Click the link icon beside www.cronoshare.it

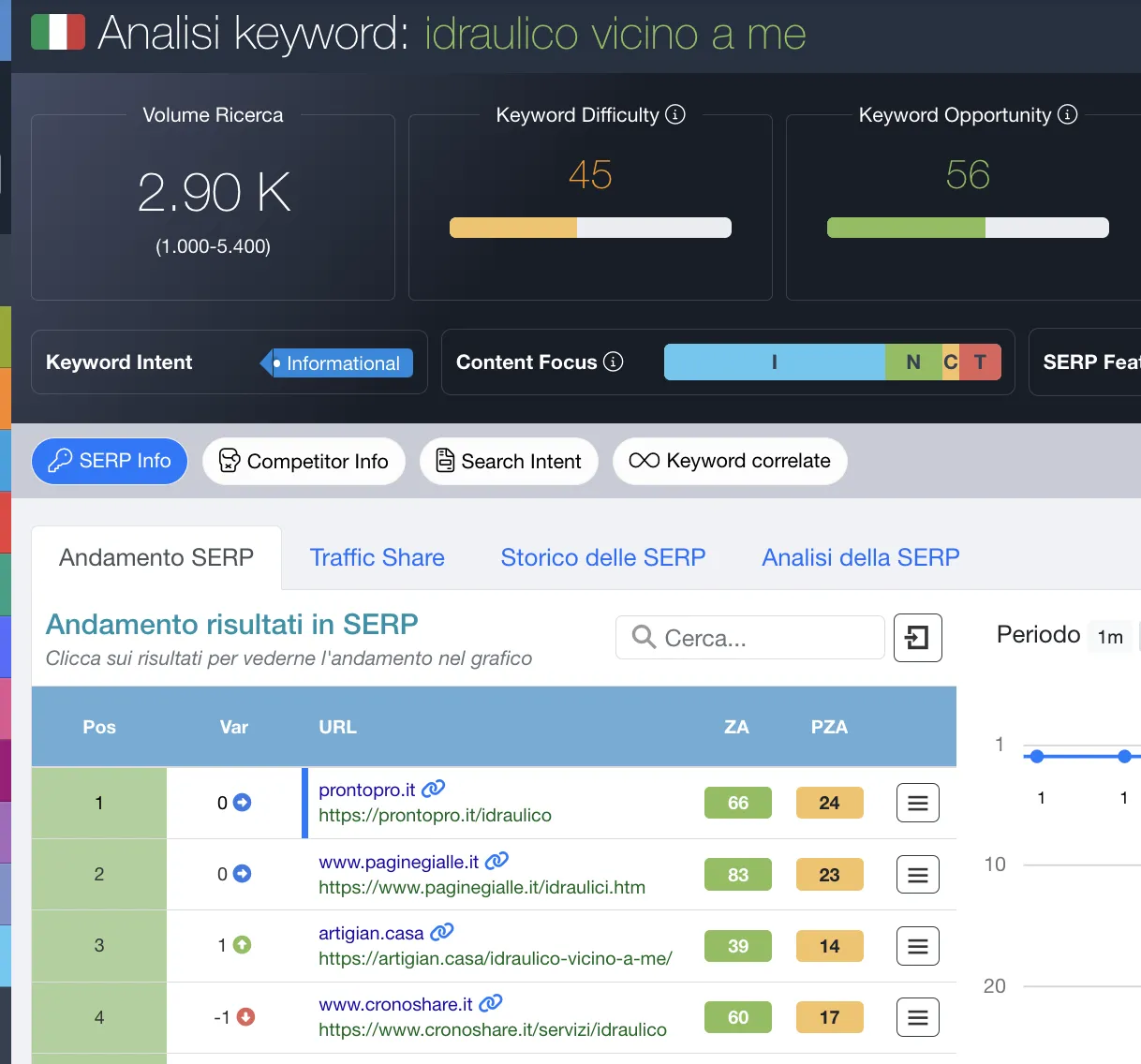point(490,1003)
